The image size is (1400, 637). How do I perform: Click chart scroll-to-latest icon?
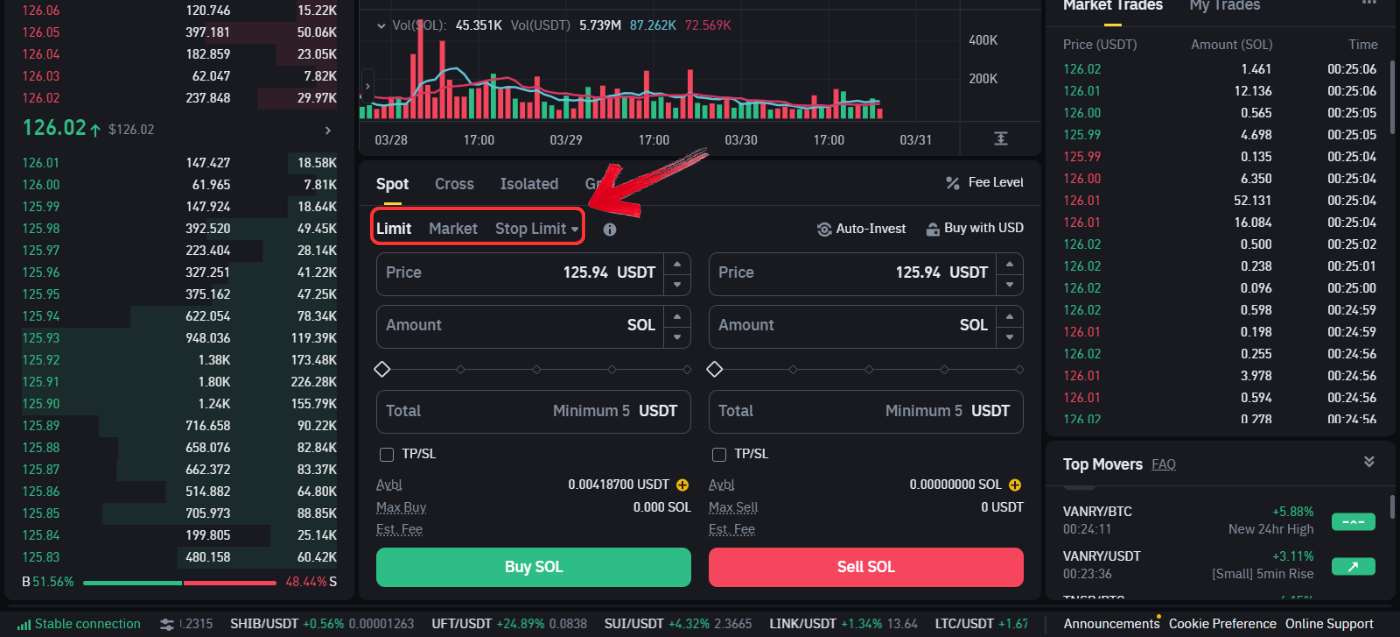tap(1001, 139)
